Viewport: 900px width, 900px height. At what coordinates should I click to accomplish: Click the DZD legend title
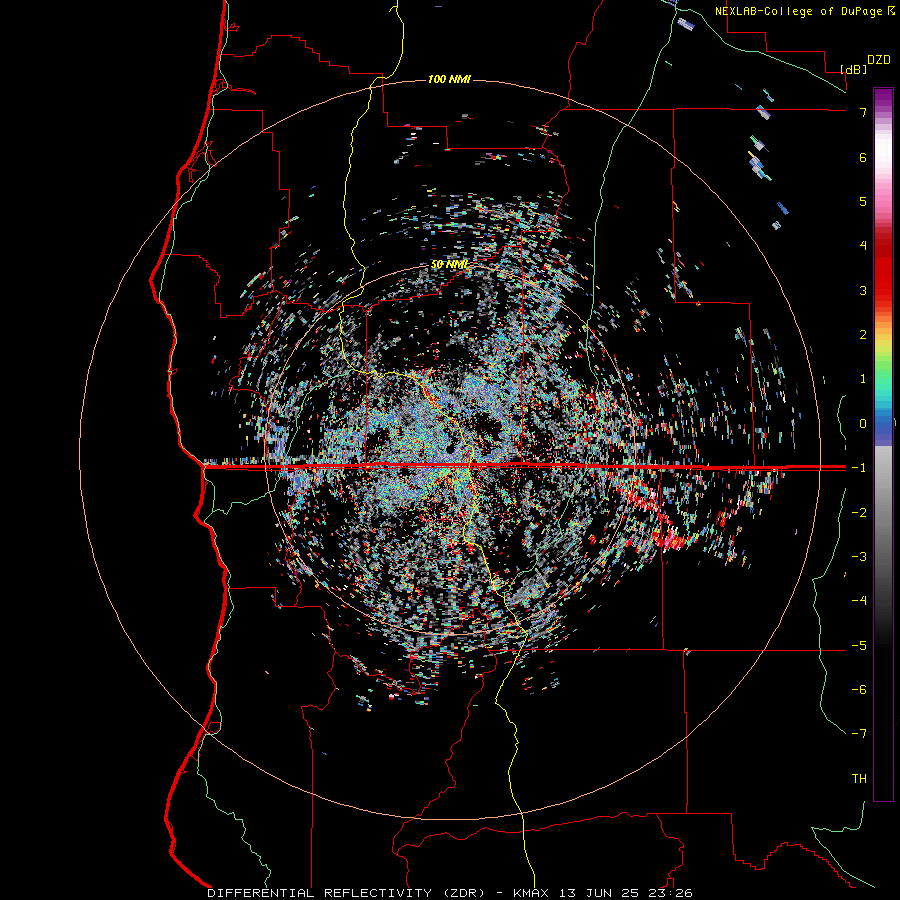click(879, 60)
